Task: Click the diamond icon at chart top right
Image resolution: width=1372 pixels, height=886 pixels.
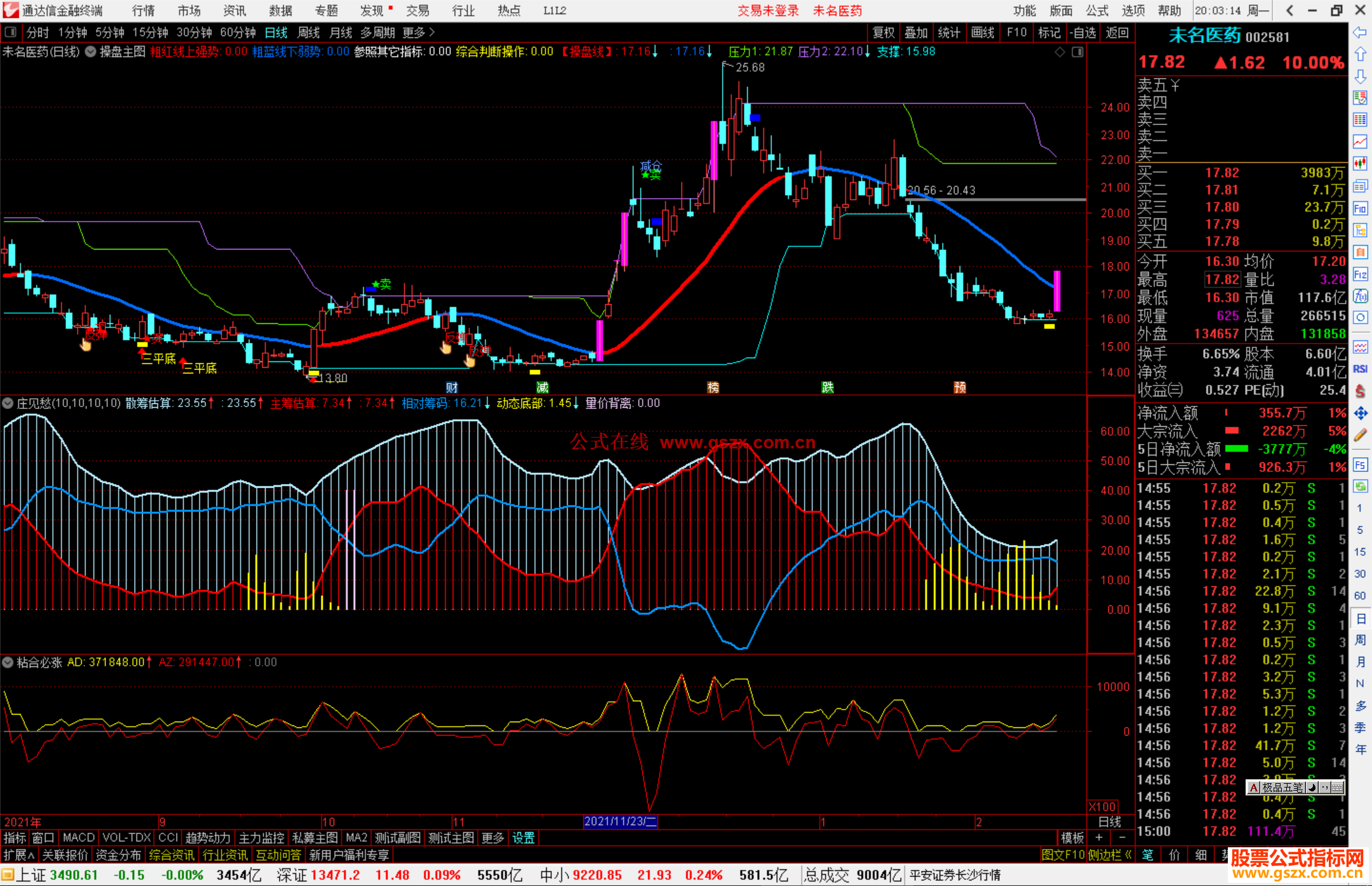Action: [x=1059, y=52]
